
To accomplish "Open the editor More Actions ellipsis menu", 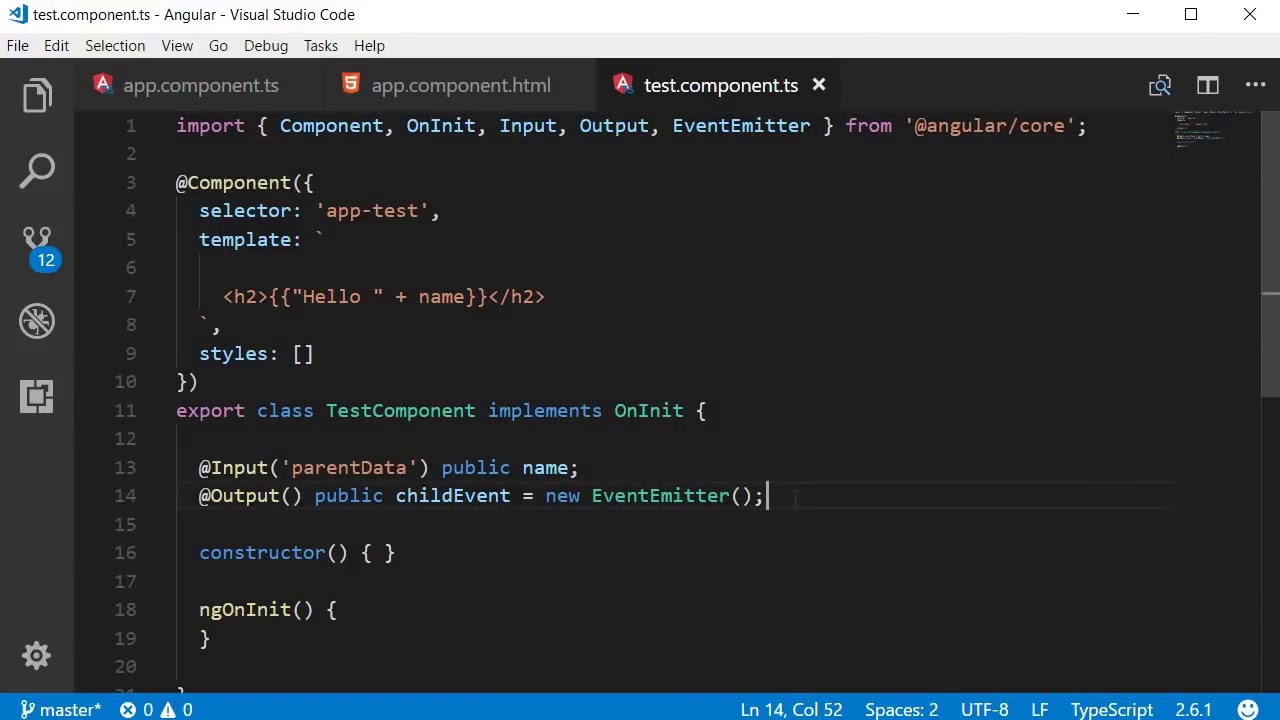I will point(1255,86).
